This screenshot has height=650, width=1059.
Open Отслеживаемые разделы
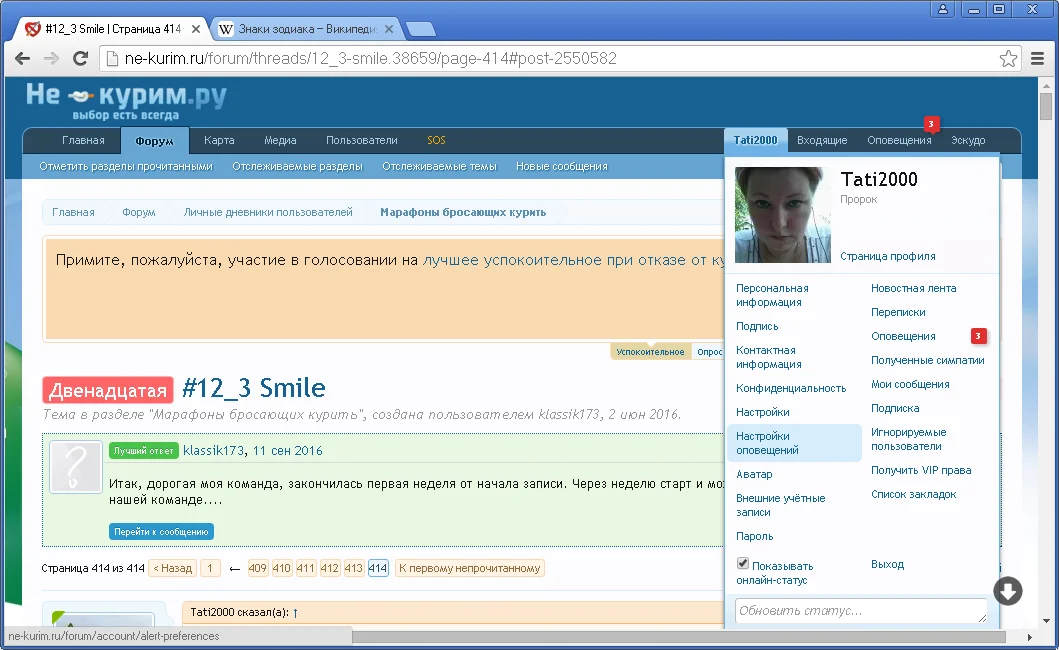pyautogui.click(x=297, y=166)
